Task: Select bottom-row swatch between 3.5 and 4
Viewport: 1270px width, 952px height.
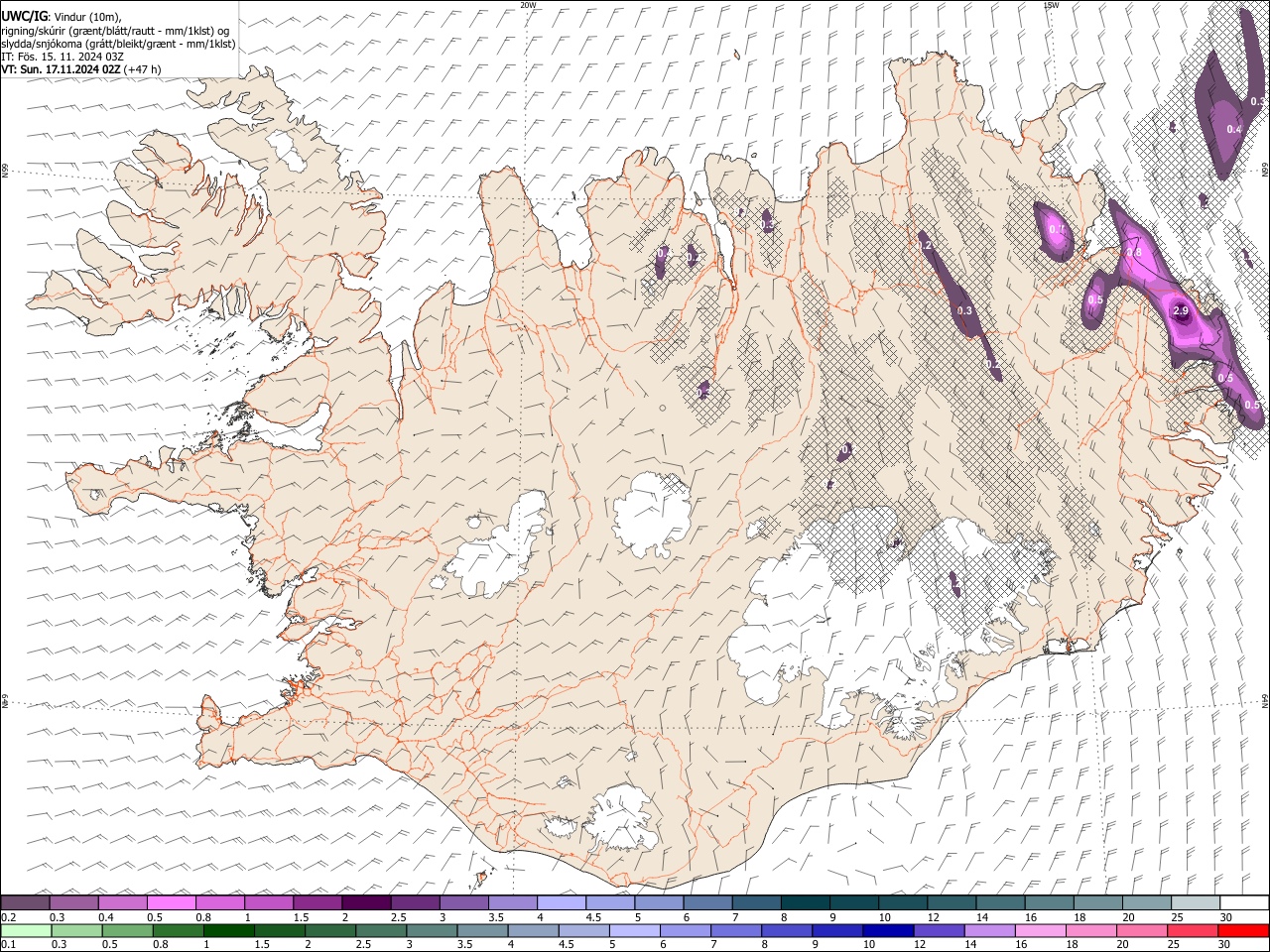Action: [x=482, y=930]
